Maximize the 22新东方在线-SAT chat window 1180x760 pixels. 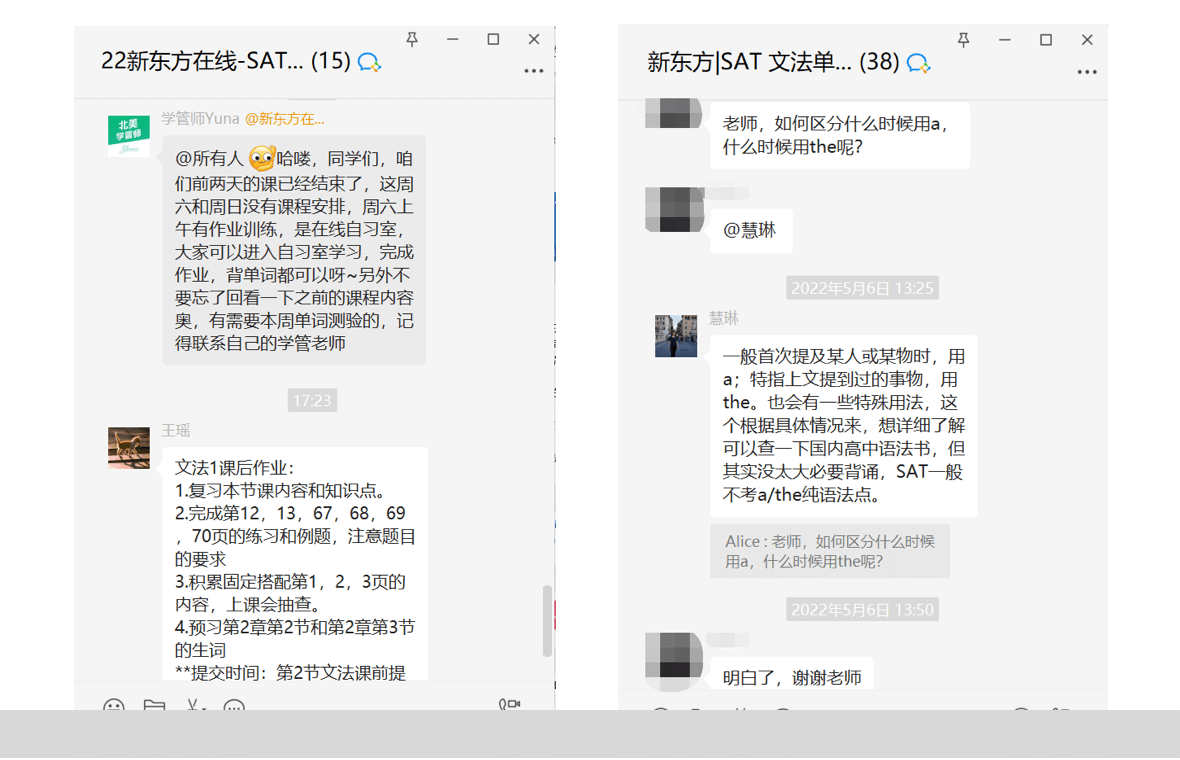pos(493,39)
